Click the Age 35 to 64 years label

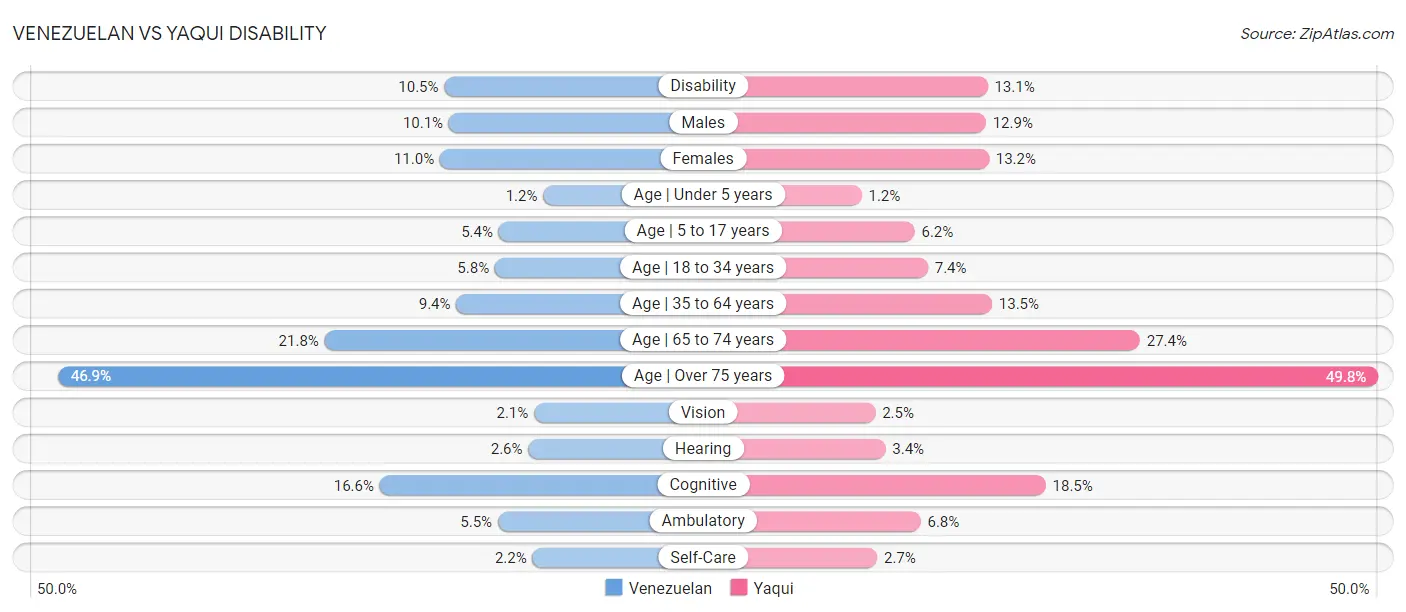point(703,303)
